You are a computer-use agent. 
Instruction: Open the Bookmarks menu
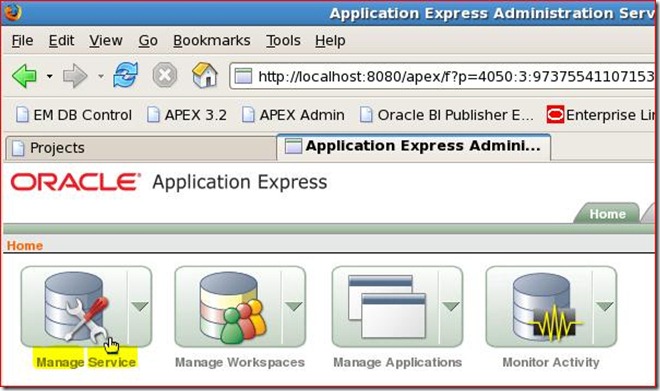tap(212, 41)
